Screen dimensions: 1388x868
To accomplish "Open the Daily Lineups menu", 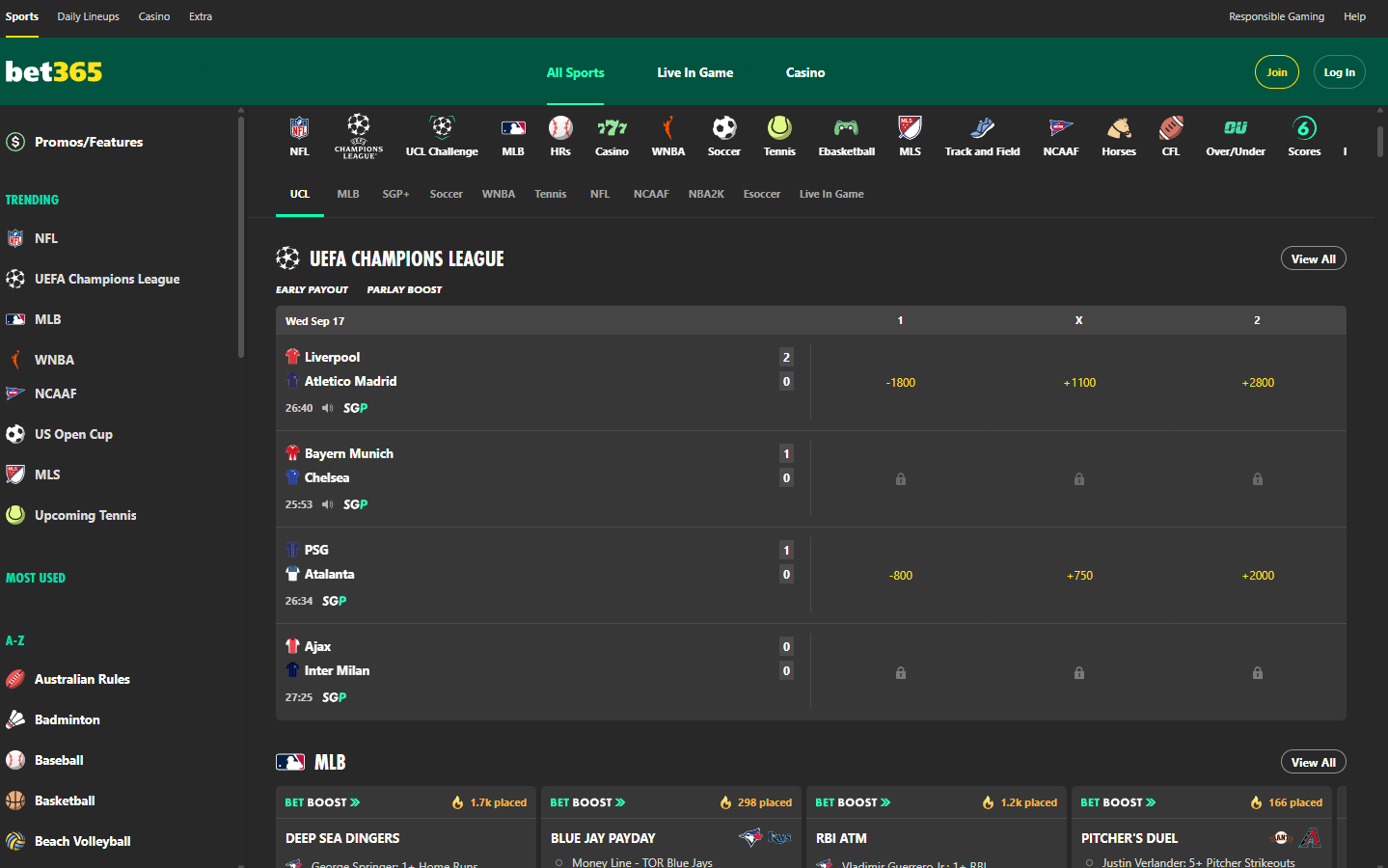I will point(88,16).
